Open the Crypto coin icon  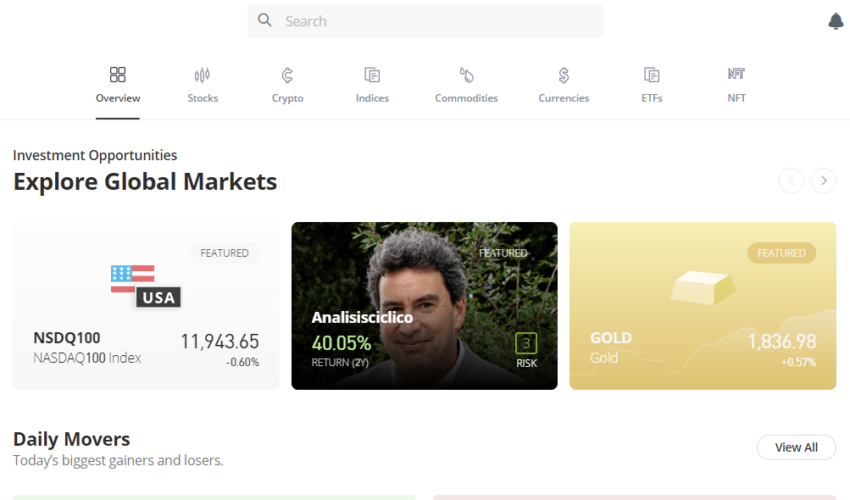click(x=287, y=75)
